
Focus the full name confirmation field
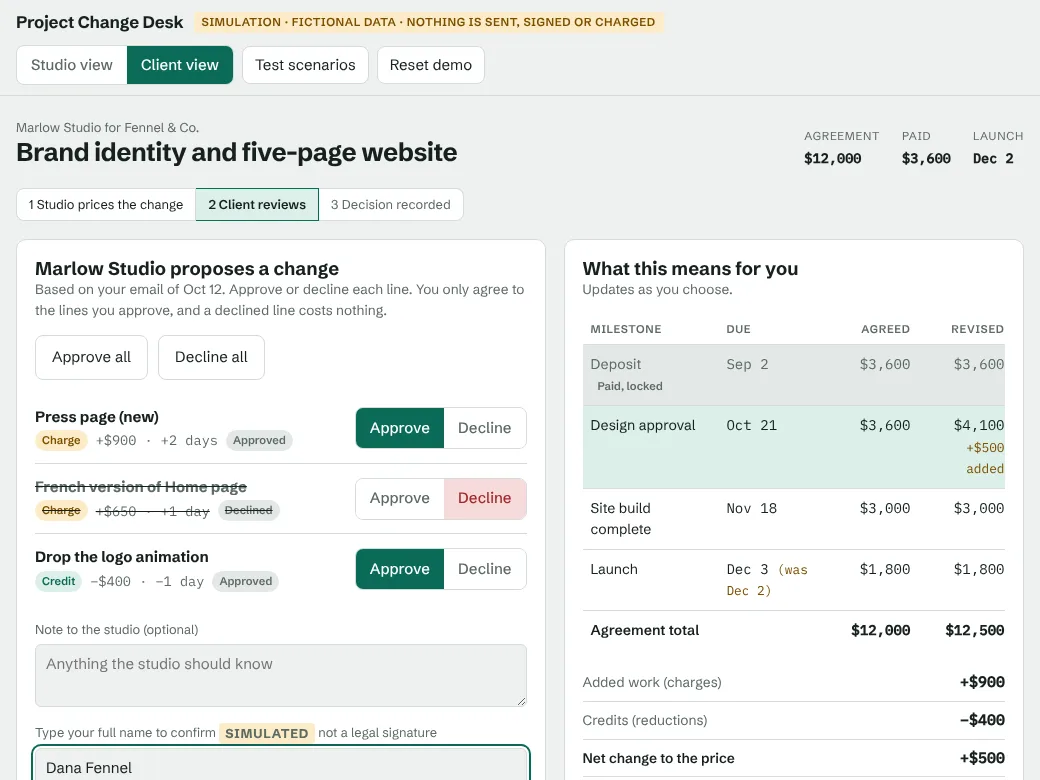(281, 764)
